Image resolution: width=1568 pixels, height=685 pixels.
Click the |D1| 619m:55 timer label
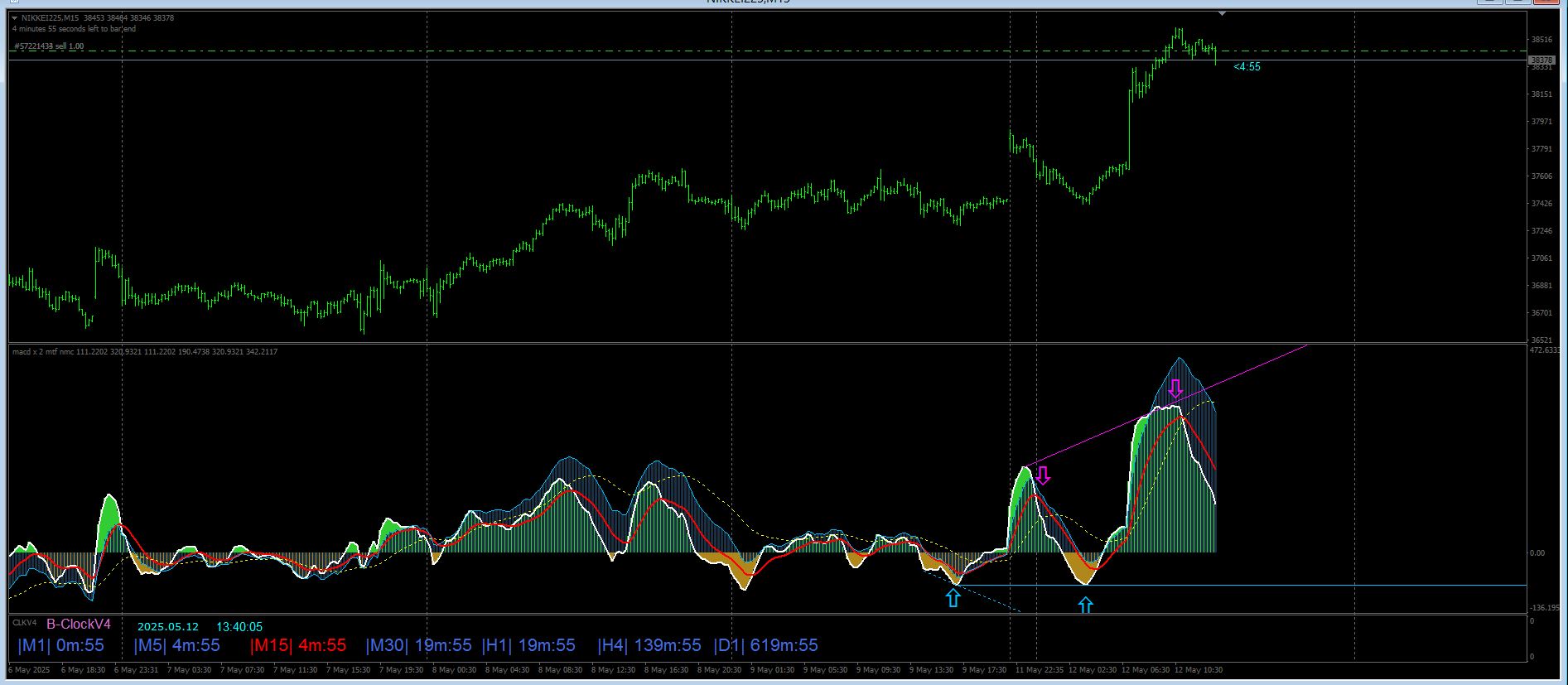coord(766,645)
